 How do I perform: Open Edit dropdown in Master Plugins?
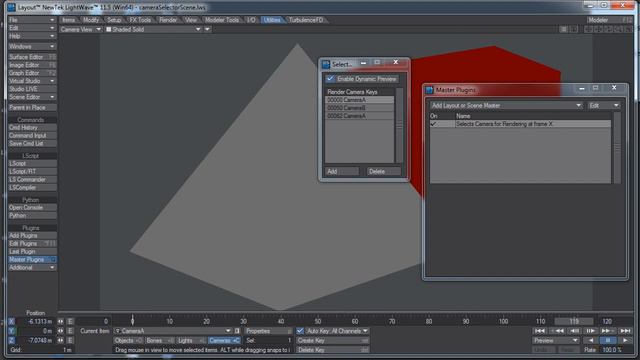[x=604, y=105]
